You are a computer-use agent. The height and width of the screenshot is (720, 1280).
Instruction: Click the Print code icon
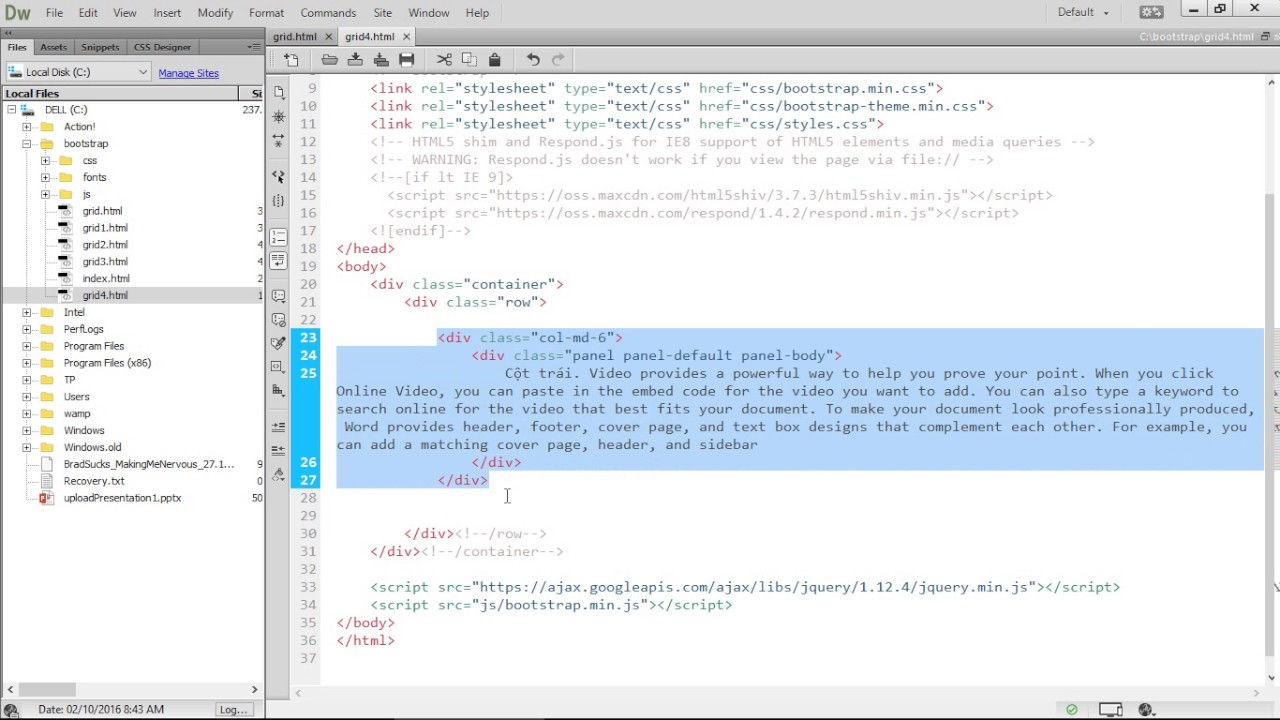click(x=406, y=60)
